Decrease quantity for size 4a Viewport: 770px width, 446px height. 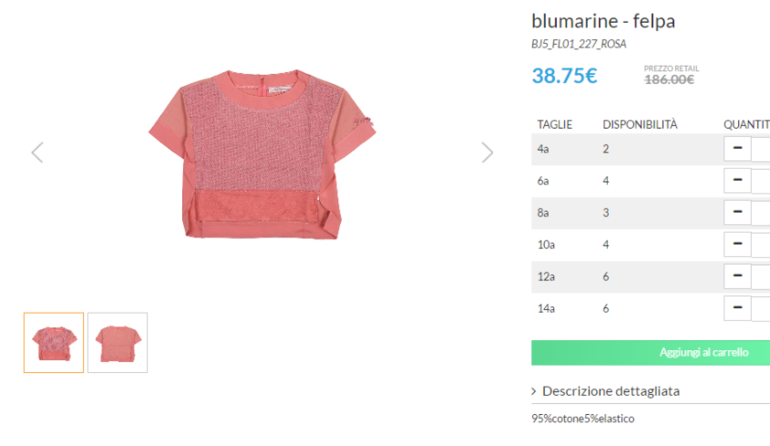click(736, 149)
